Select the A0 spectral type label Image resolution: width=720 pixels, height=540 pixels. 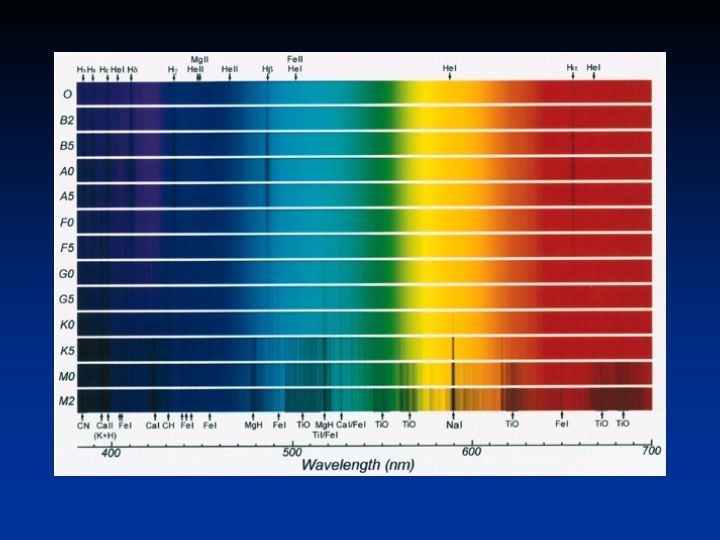tap(66, 171)
